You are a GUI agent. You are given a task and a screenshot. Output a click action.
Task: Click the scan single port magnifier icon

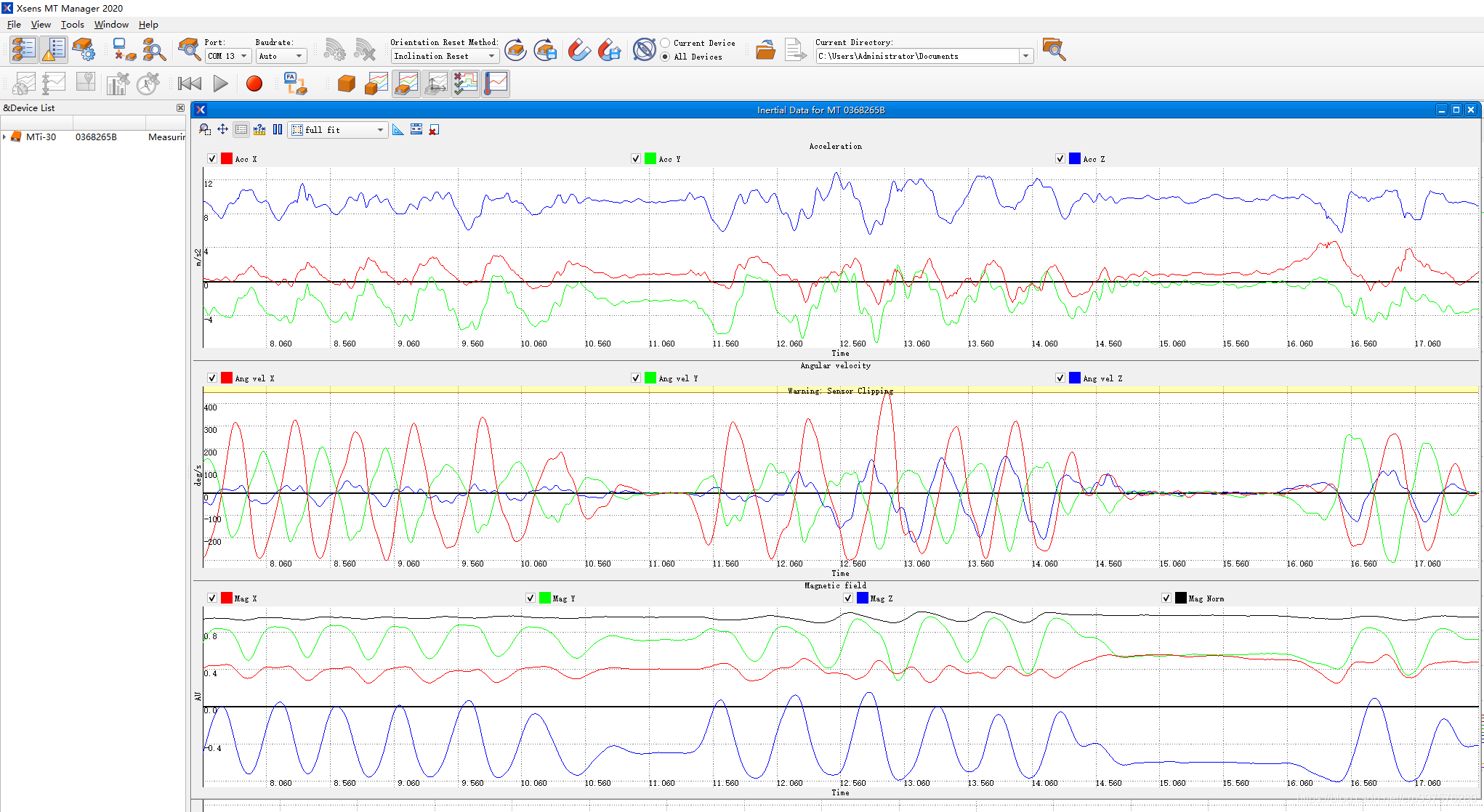pos(189,49)
